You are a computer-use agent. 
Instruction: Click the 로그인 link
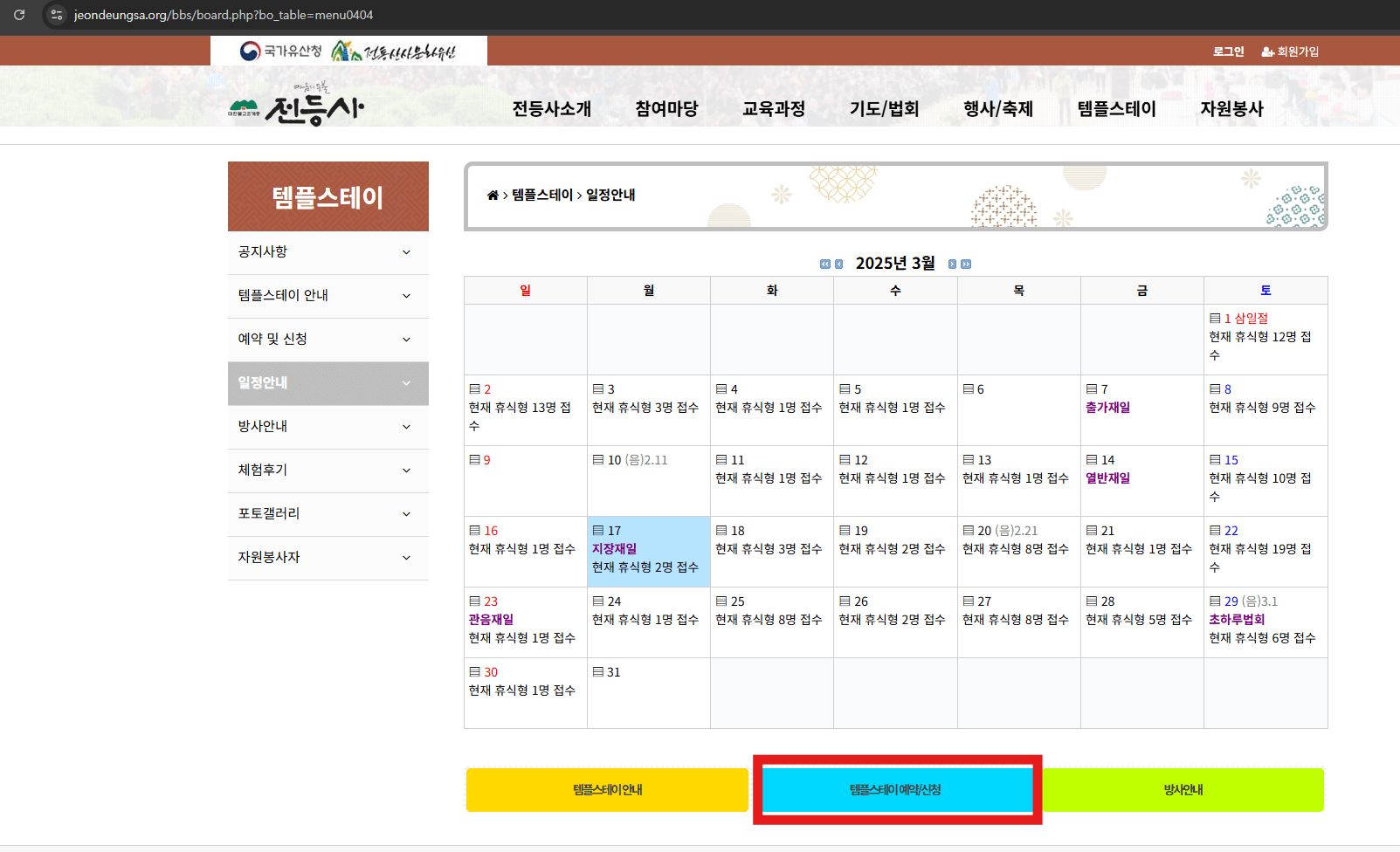coord(1228,51)
